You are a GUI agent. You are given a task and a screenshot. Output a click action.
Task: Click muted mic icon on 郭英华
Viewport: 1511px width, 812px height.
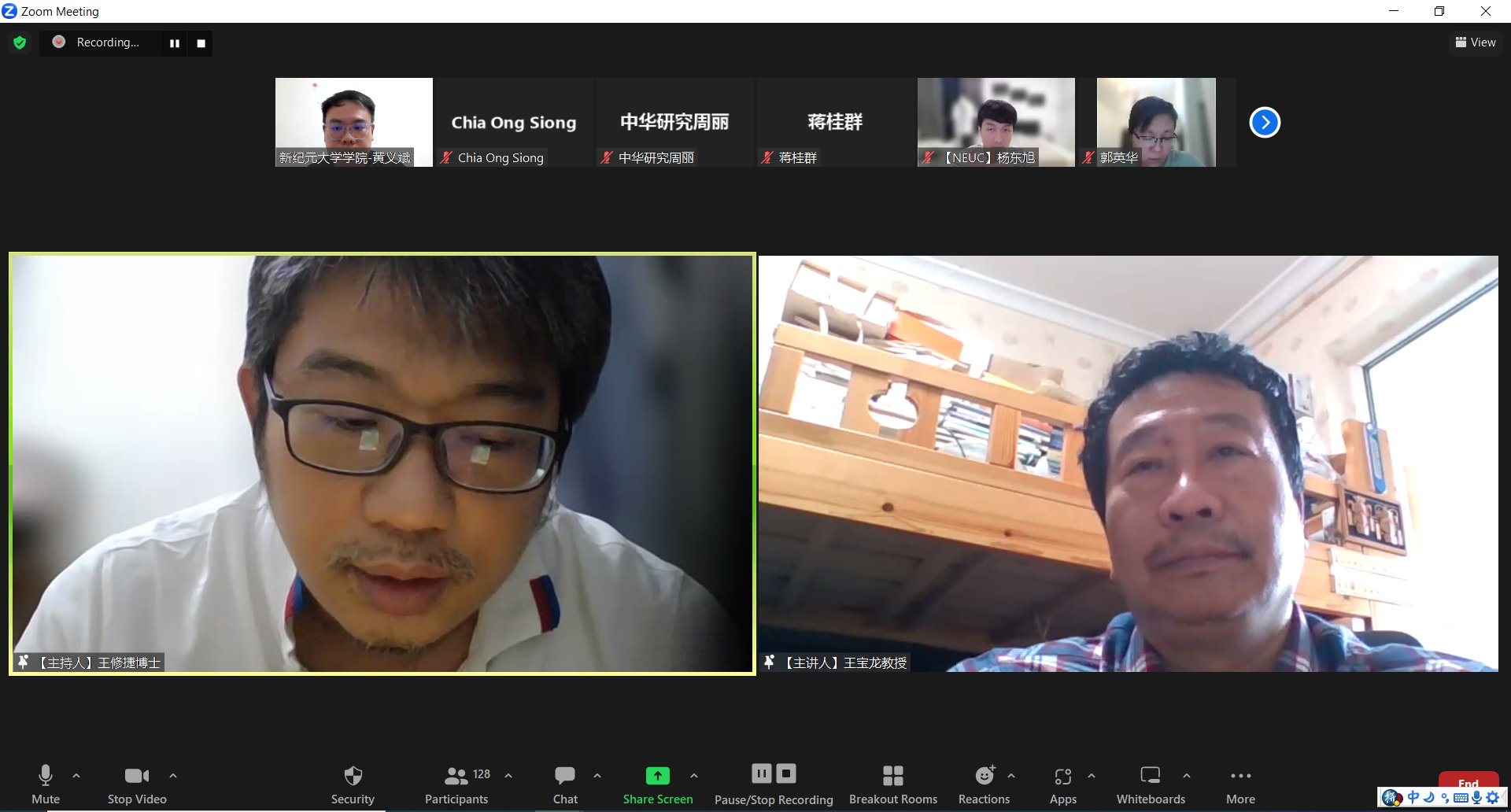(1089, 157)
